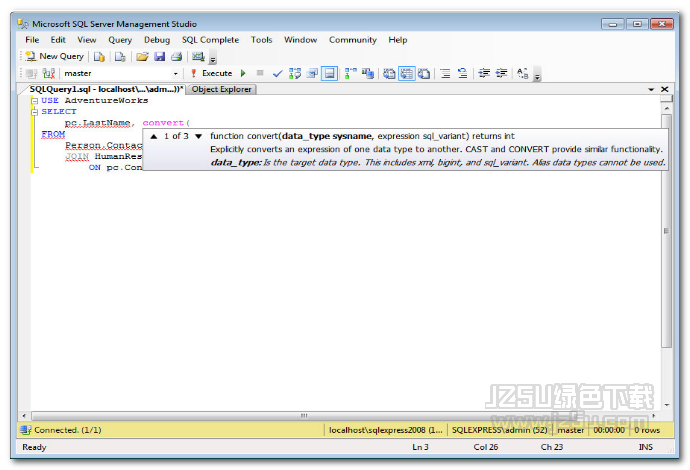This screenshot has height=470, width=690.
Task: Show previous convert overload with up arrow
Action: tap(154, 136)
